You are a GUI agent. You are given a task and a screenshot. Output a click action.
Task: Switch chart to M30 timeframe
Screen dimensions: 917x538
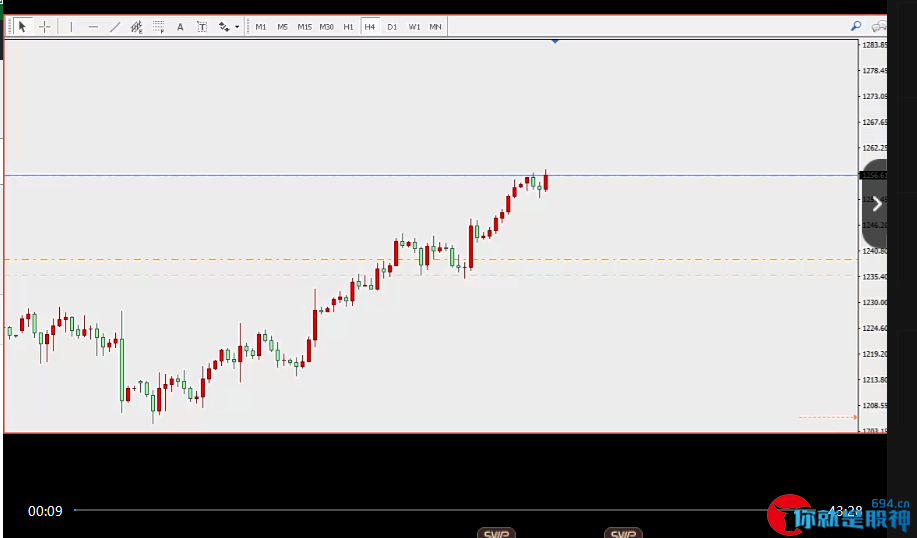[326, 26]
